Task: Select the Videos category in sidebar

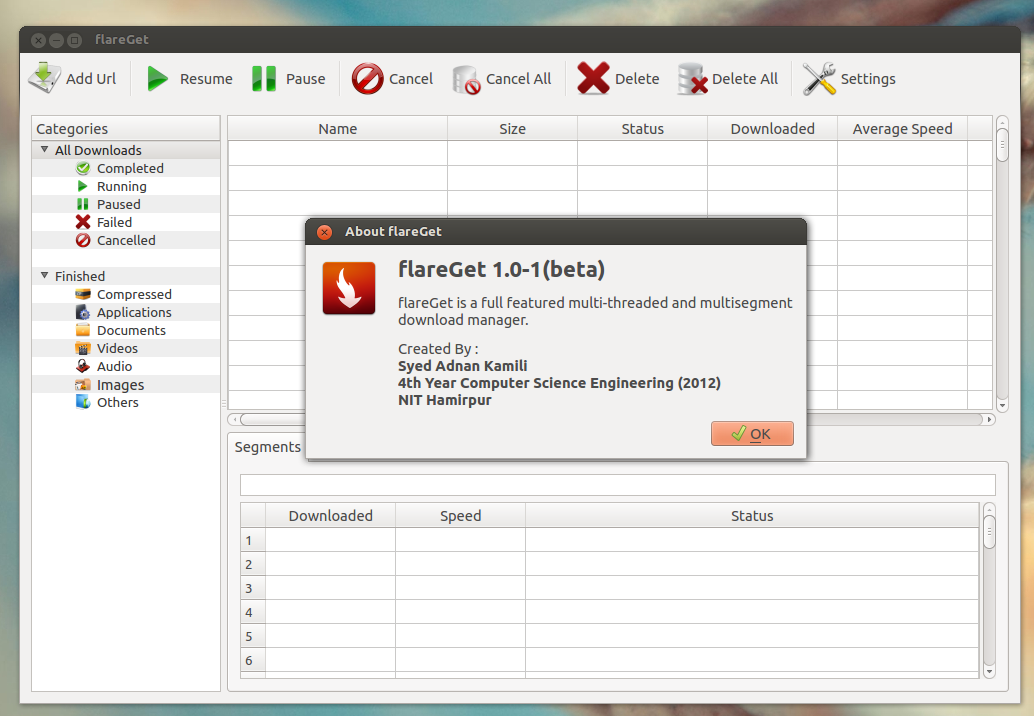Action: tap(117, 348)
